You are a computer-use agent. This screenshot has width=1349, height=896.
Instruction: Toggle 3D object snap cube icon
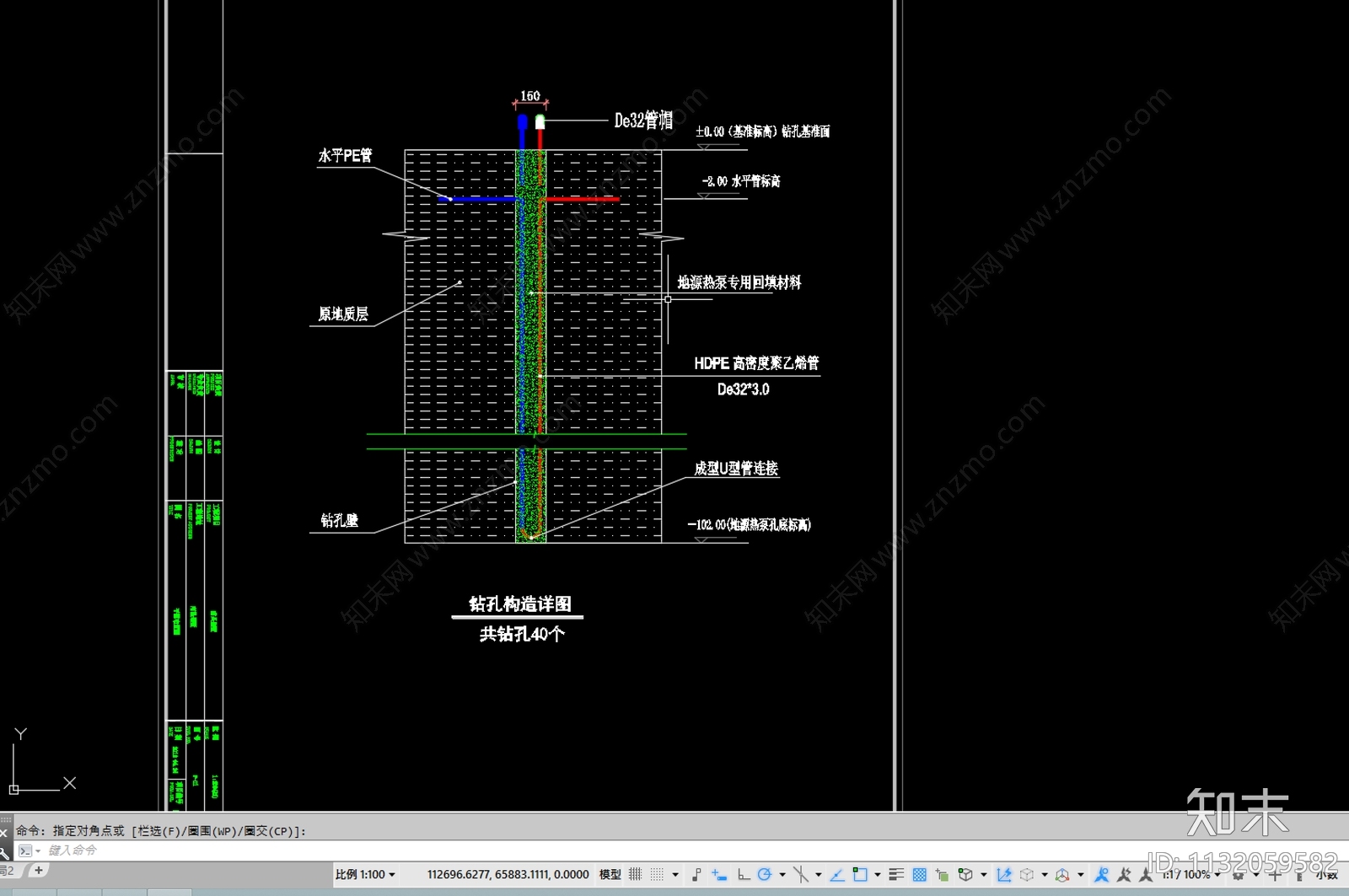965,874
